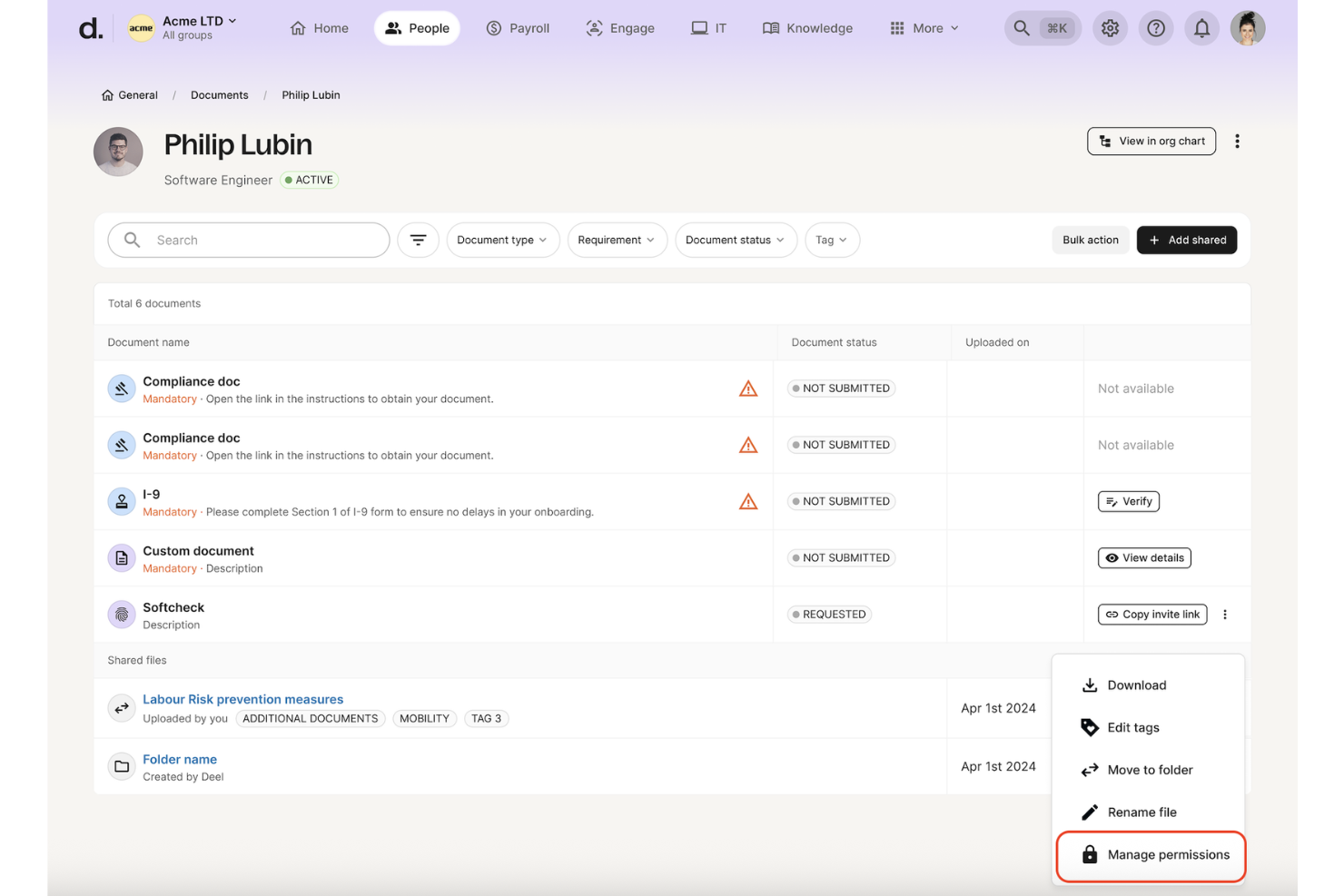Switch to the Payroll section
This screenshot has height=896, width=1344.
pyautogui.click(x=518, y=28)
